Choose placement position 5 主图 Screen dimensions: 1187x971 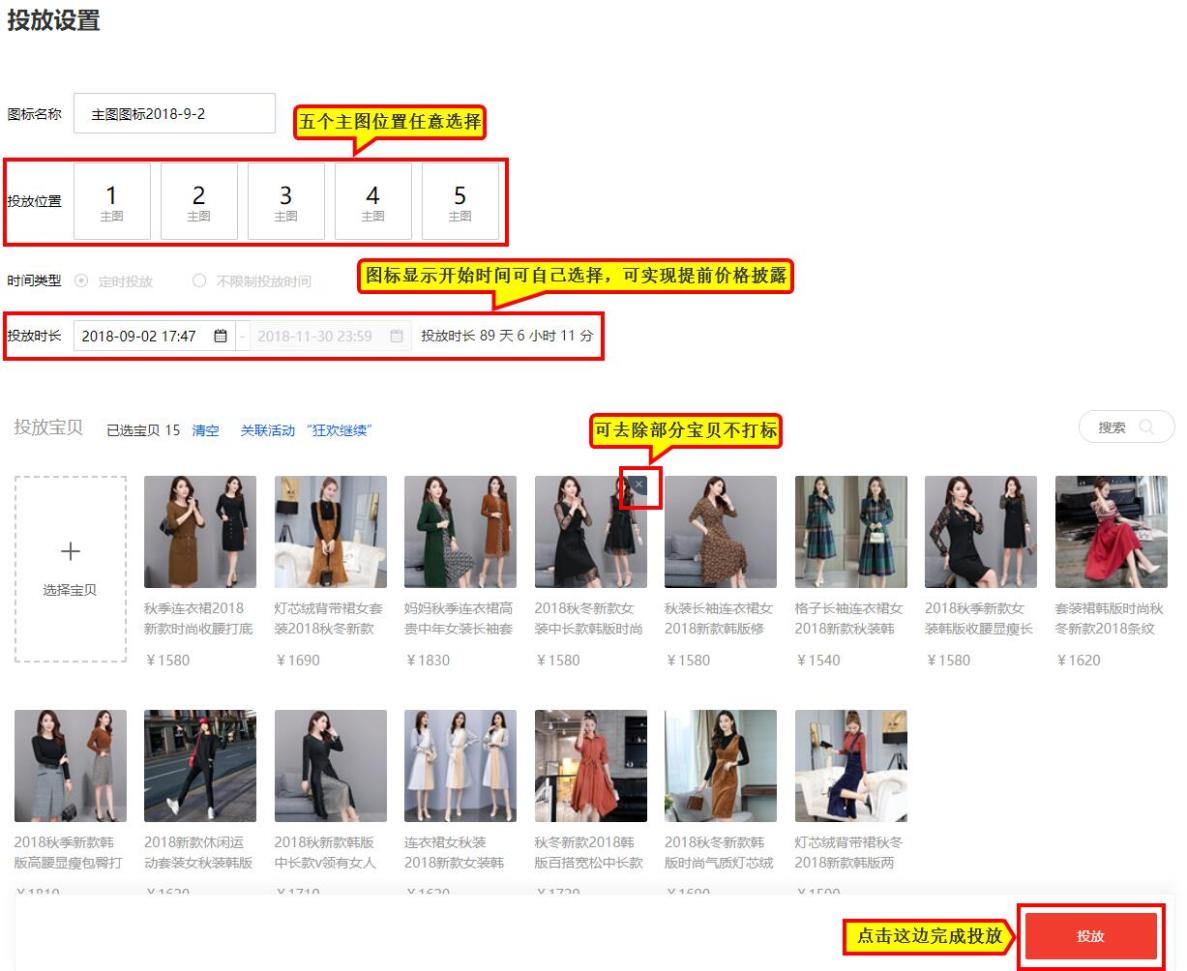pos(460,201)
